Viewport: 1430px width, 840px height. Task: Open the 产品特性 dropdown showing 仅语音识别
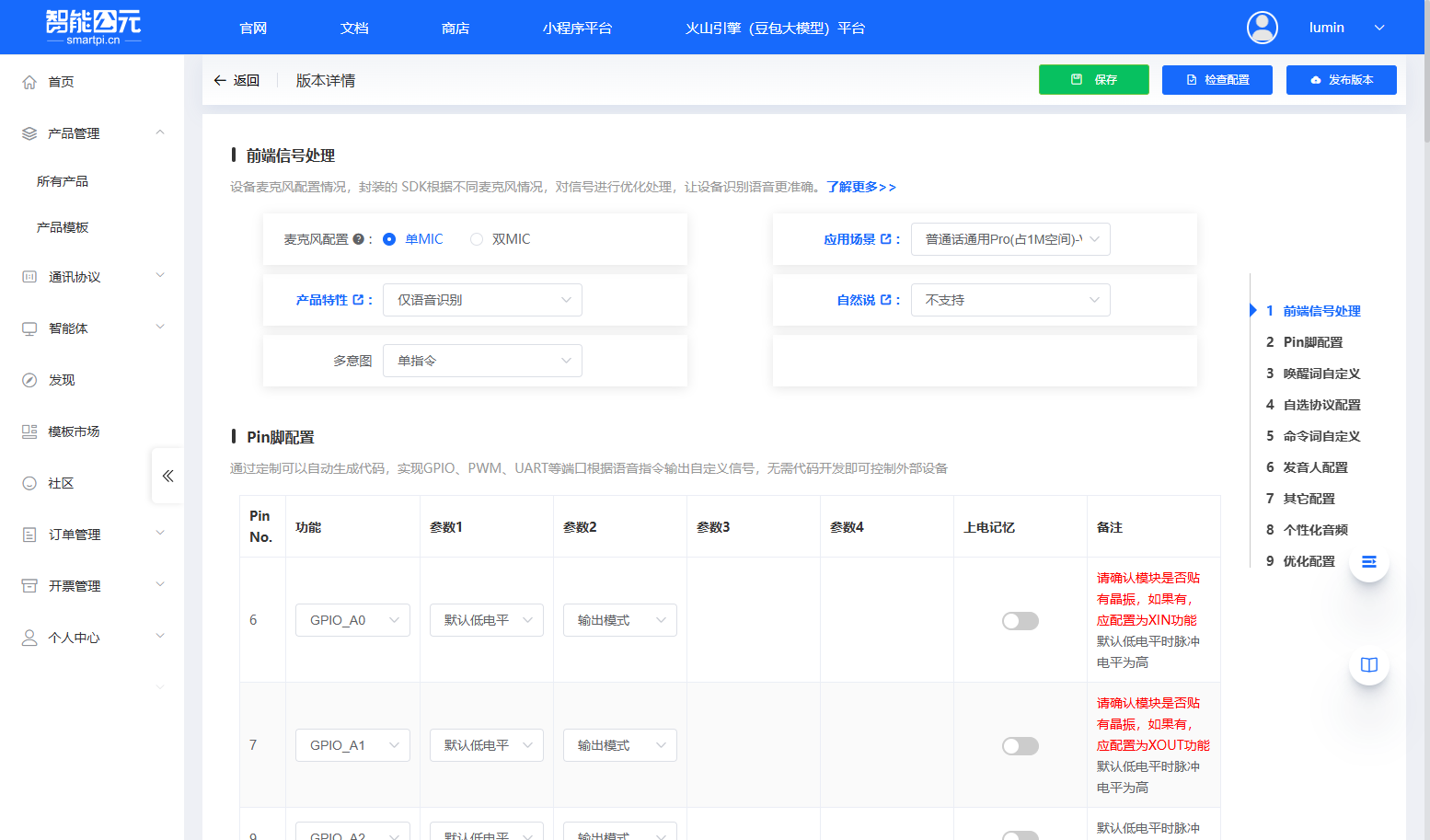click(x=482, y=300)
